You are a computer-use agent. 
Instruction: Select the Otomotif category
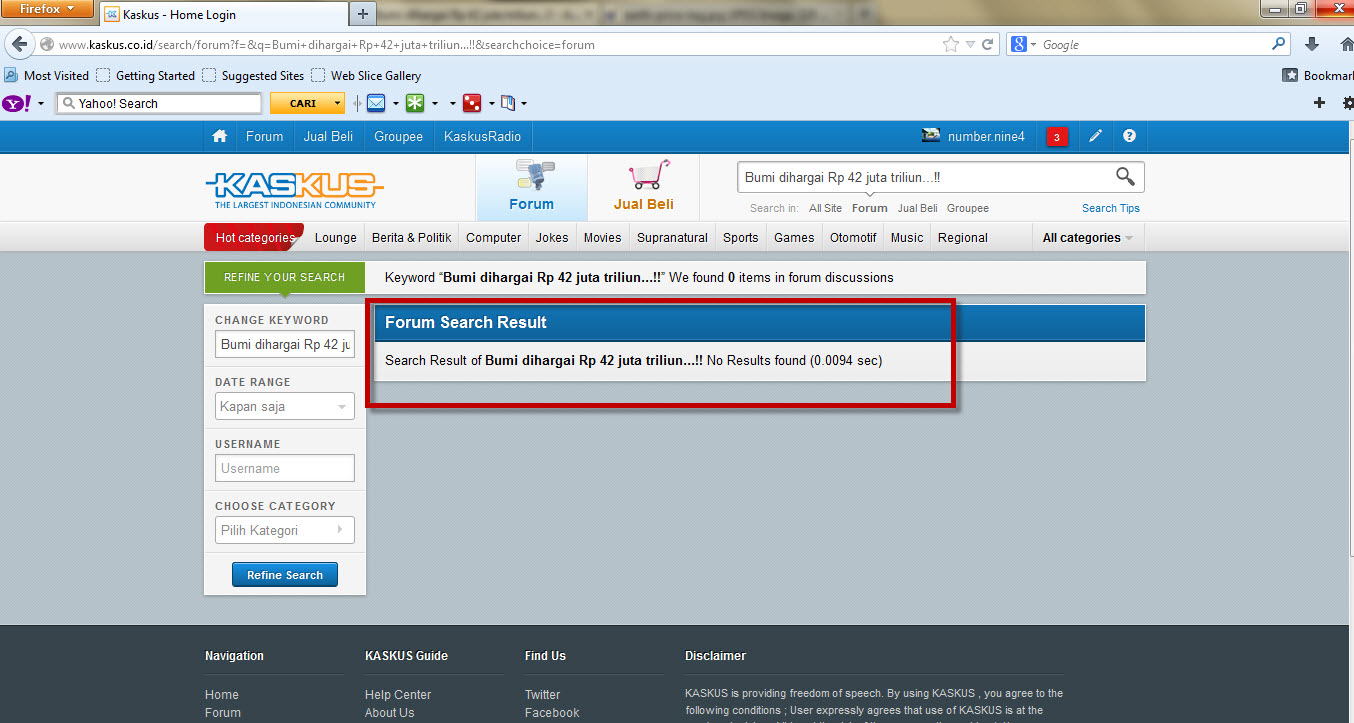tap(853, 238)
